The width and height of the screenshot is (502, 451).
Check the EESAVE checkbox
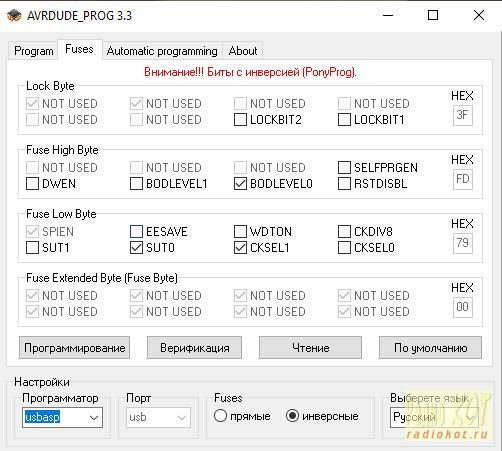(136, 232)
